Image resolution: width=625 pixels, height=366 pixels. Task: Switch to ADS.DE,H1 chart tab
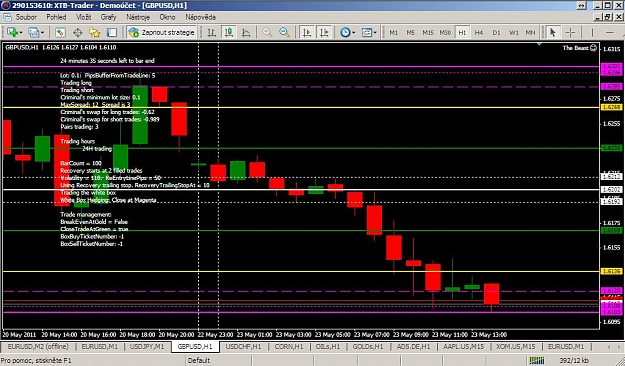[413, 346]
